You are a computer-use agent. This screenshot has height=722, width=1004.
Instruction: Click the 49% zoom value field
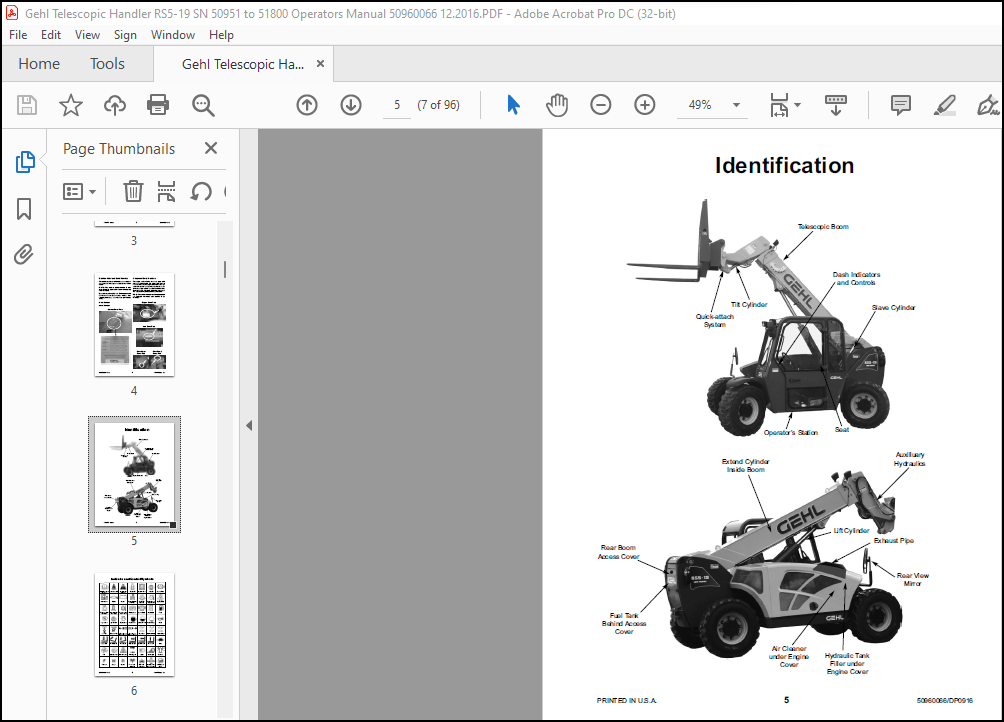pos(700,105)
